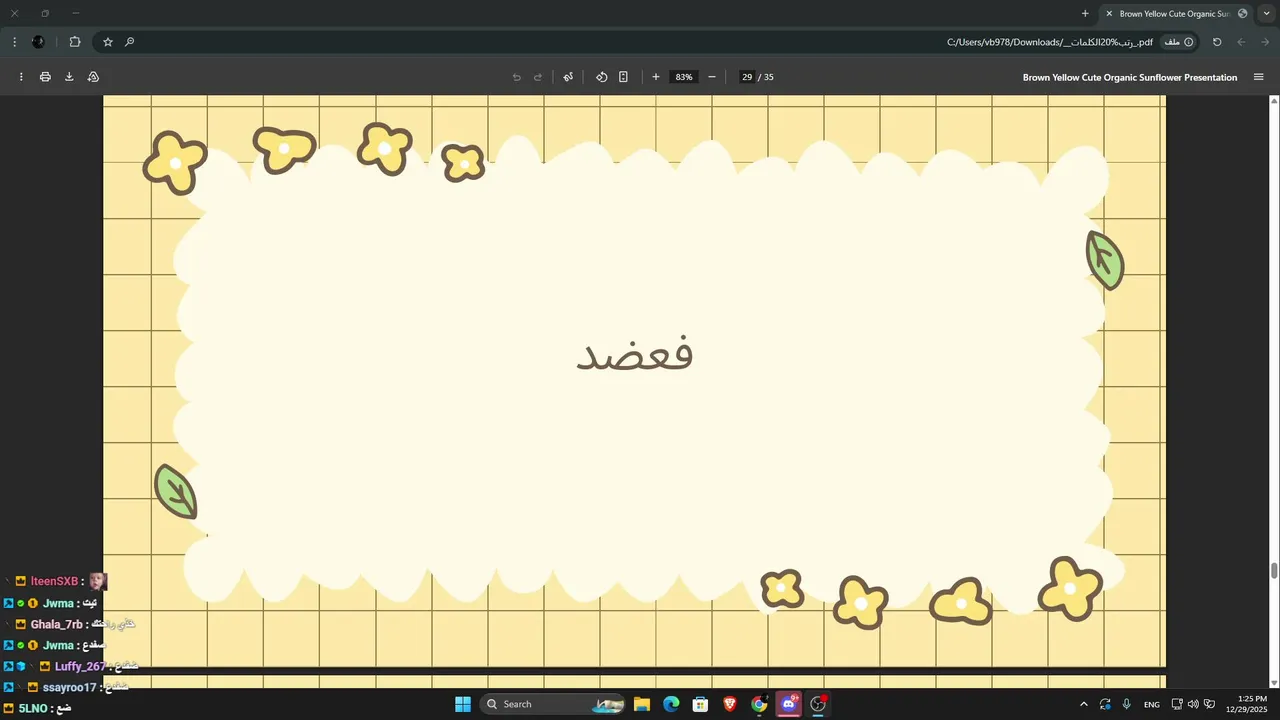The width and height of the screenshot is (1280, 720).
Task: Click chat username ssayroo17
Action: tap(70, 687)
